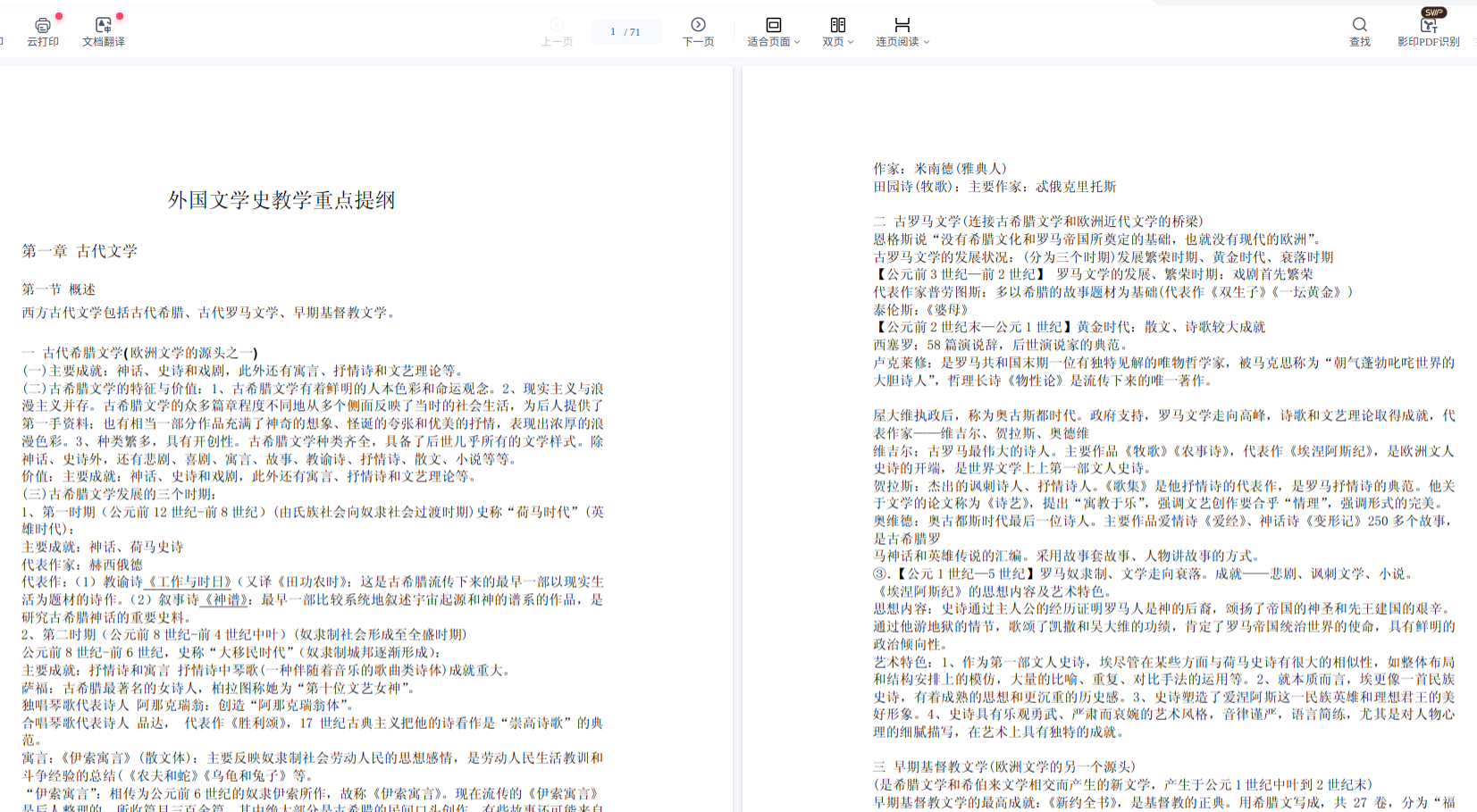This screenshot has width=1477, height=812.
Task: Open the underlined 《工作与时日》 link
Action: click(x=189, y=582)
